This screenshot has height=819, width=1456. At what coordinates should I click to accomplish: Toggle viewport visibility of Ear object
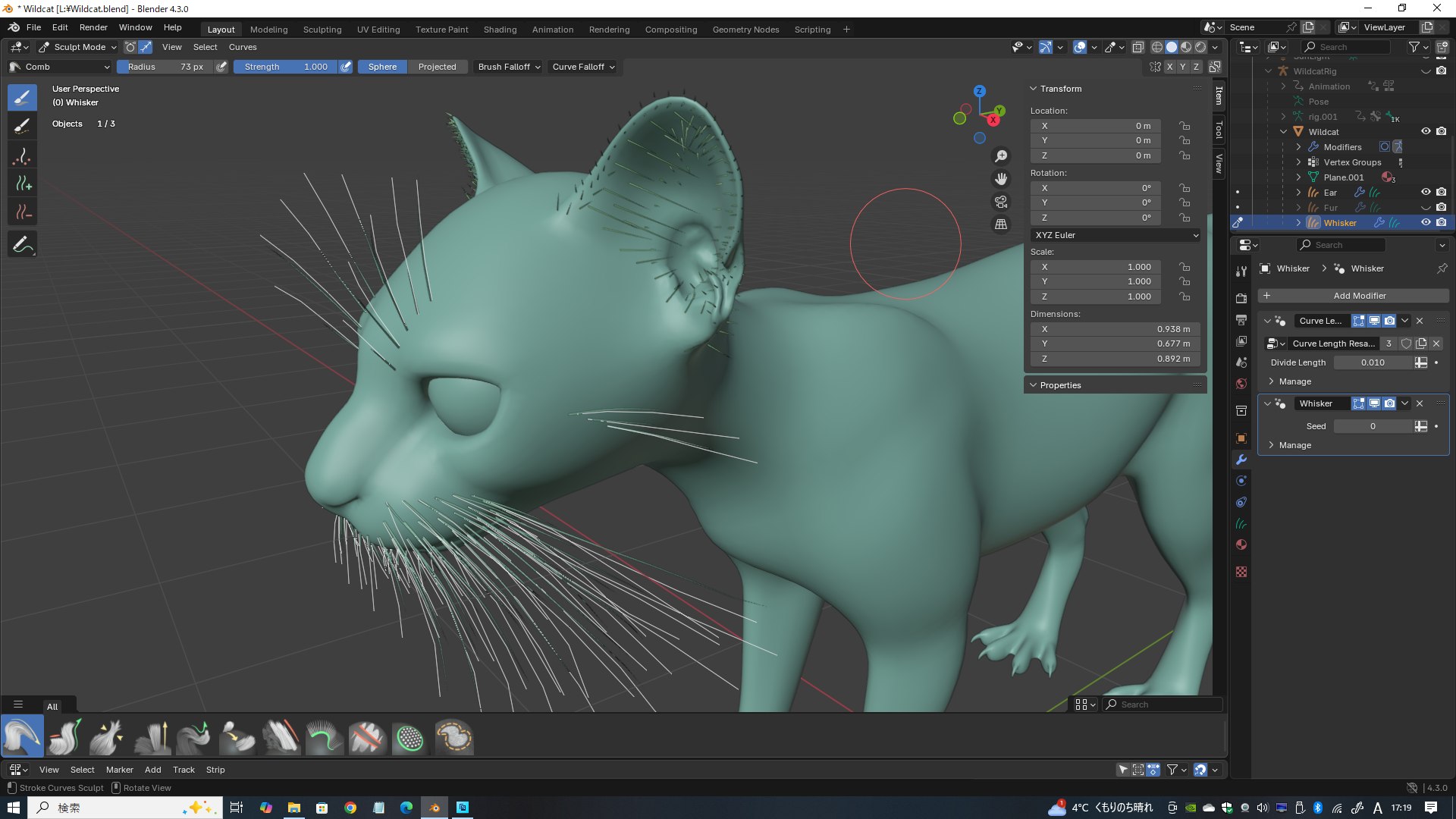pyautogui.click(x=1426, y=192)
